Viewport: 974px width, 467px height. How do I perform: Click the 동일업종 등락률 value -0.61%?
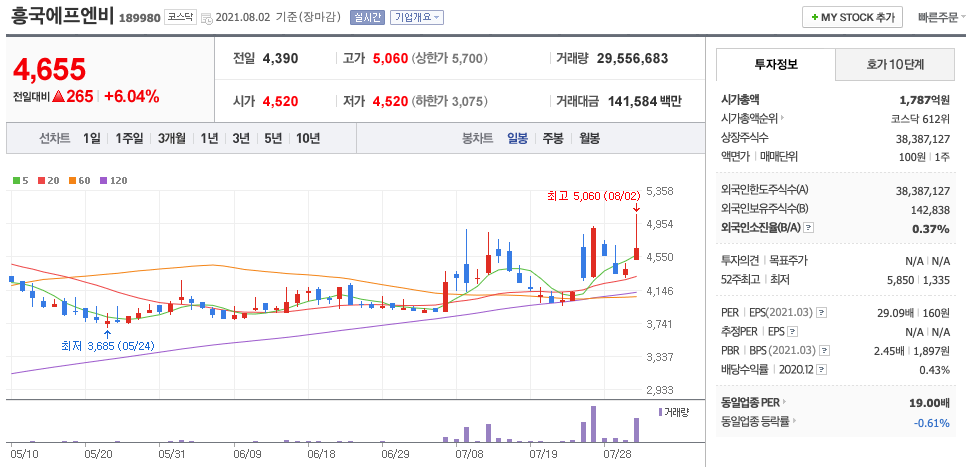[932, 423]
